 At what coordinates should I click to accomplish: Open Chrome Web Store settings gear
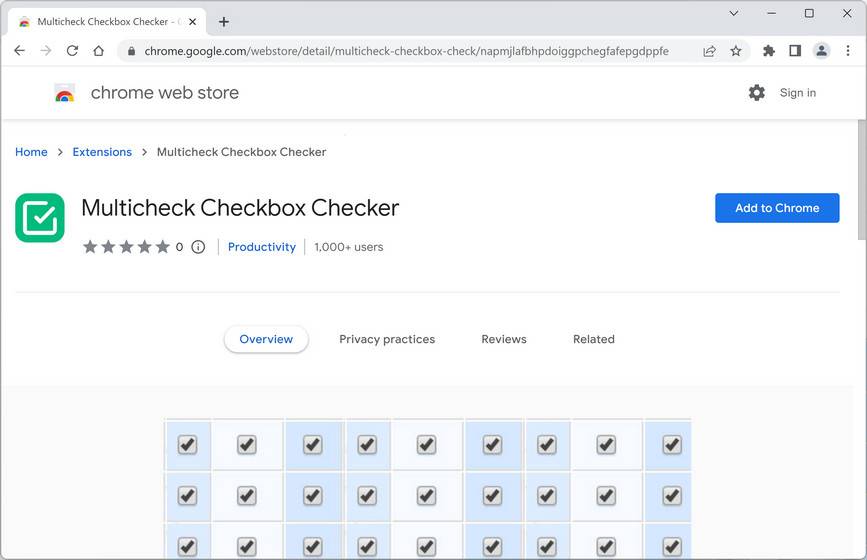click(756, 93)
